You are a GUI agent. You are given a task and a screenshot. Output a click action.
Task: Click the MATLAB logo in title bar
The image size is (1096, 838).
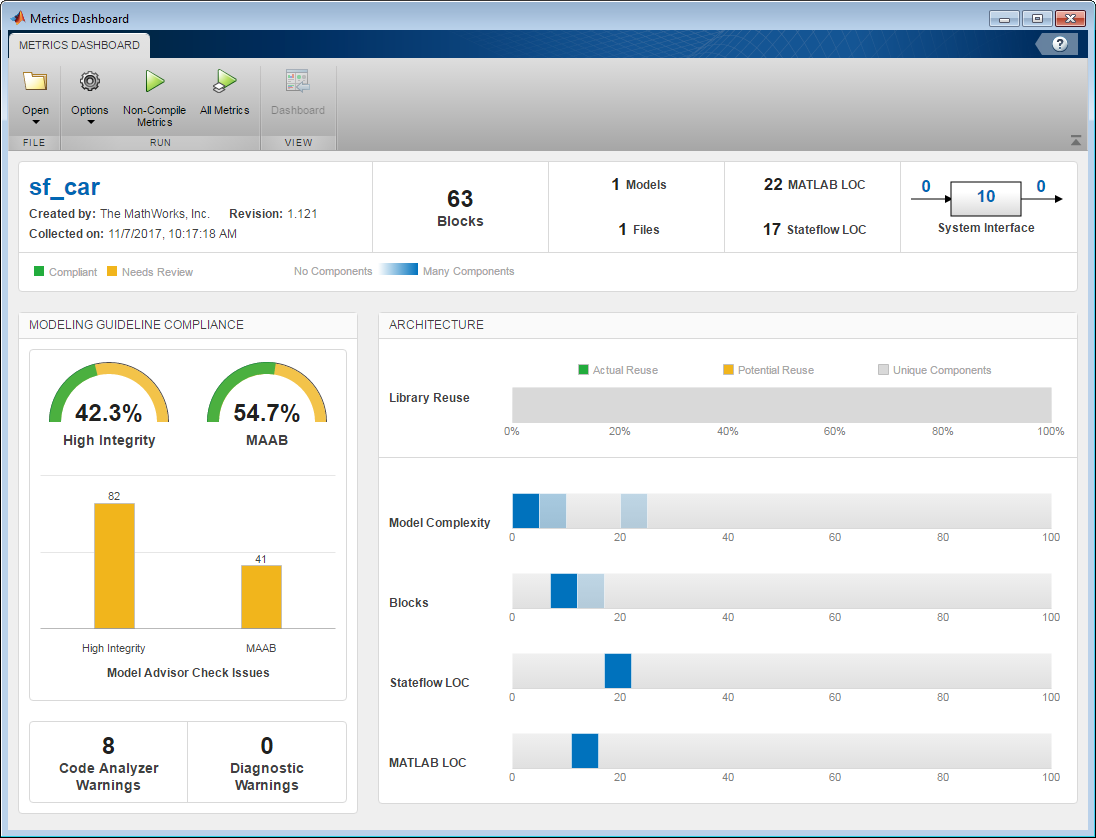click(x=17, y=18)
